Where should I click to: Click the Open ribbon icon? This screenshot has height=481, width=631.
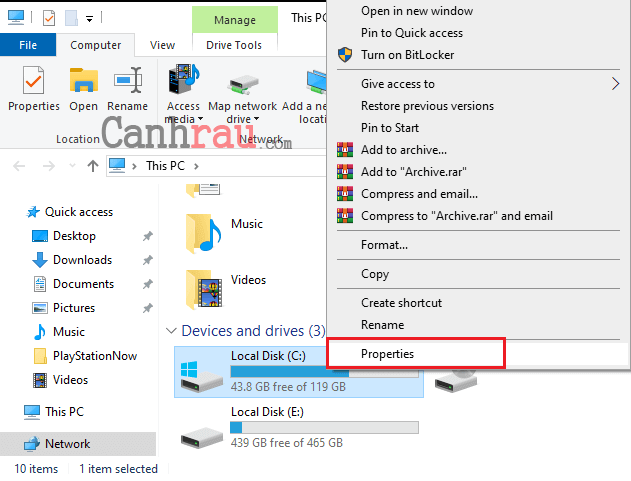tap(83, 81)
